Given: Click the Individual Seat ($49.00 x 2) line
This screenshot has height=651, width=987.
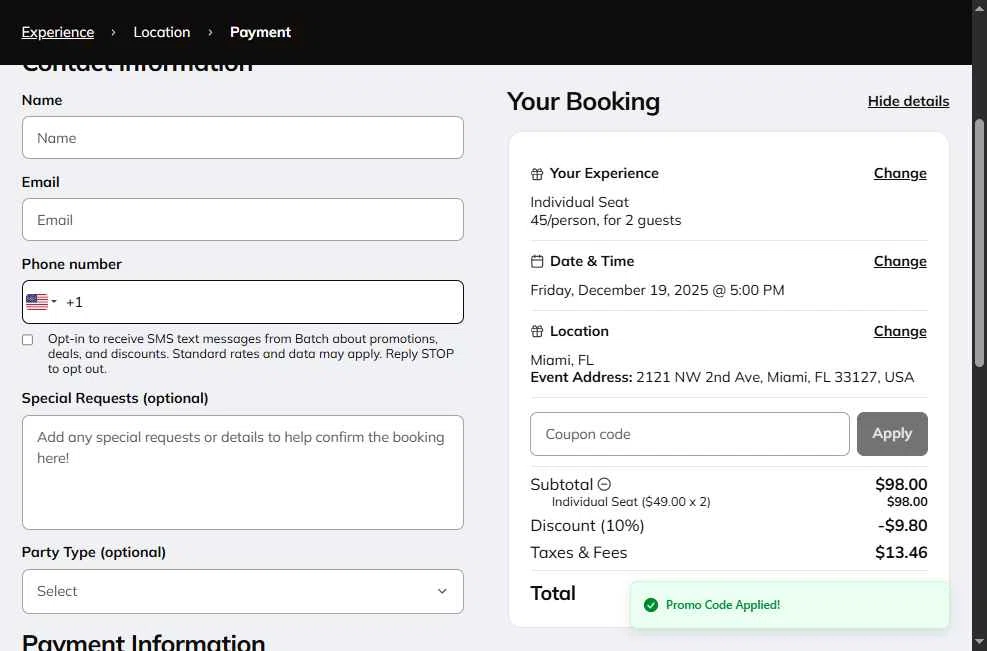Looking at the screenshot, I should pyautogui.click(x=631, y=502).
